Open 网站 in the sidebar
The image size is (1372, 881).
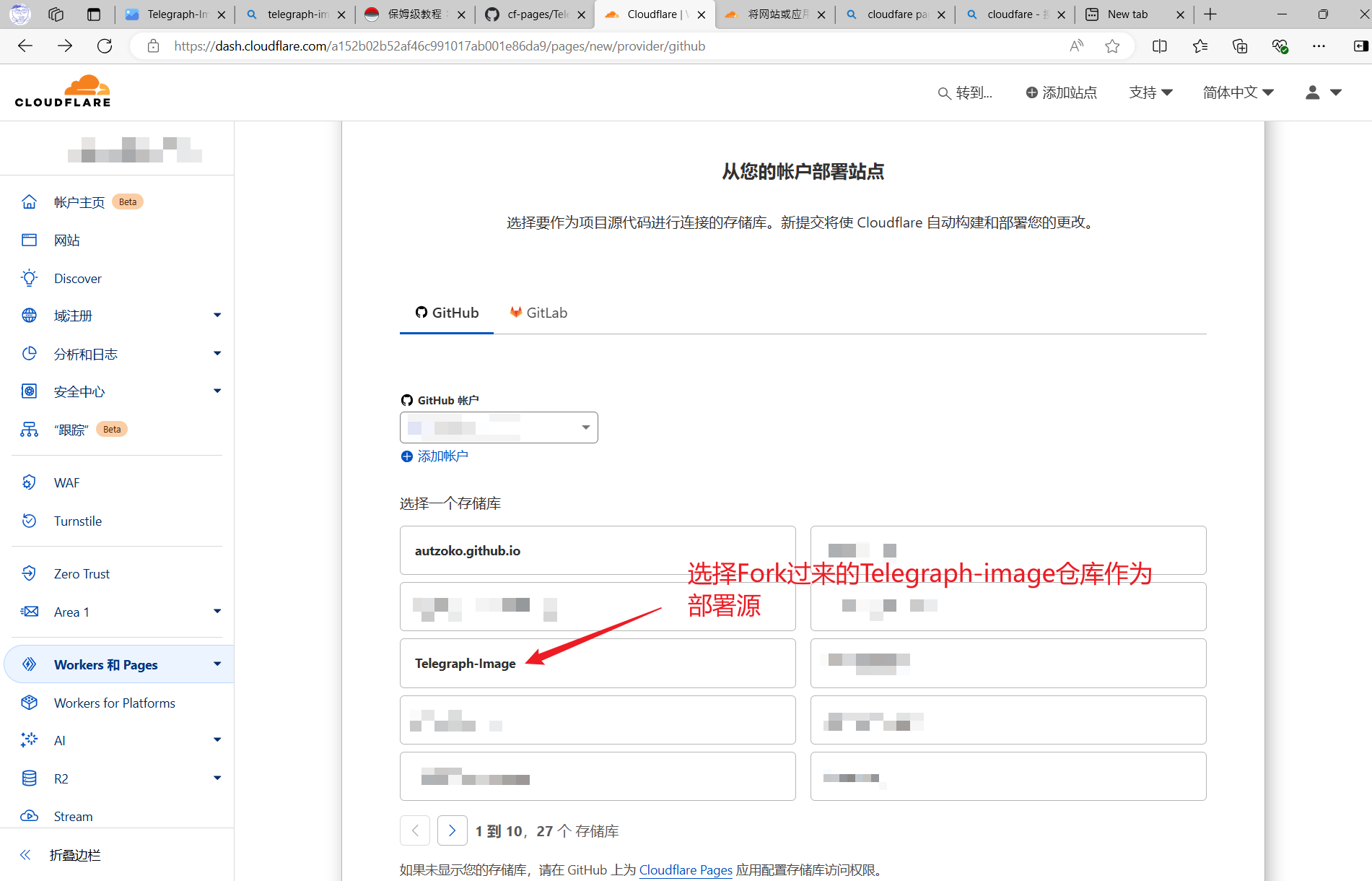tap(67, 240)
